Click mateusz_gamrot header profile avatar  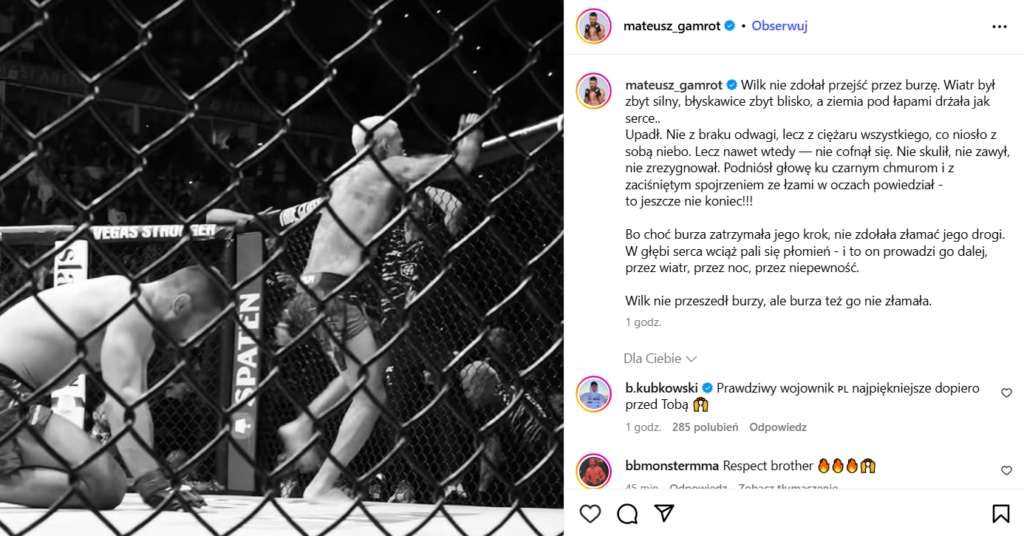tap(593, 27)
